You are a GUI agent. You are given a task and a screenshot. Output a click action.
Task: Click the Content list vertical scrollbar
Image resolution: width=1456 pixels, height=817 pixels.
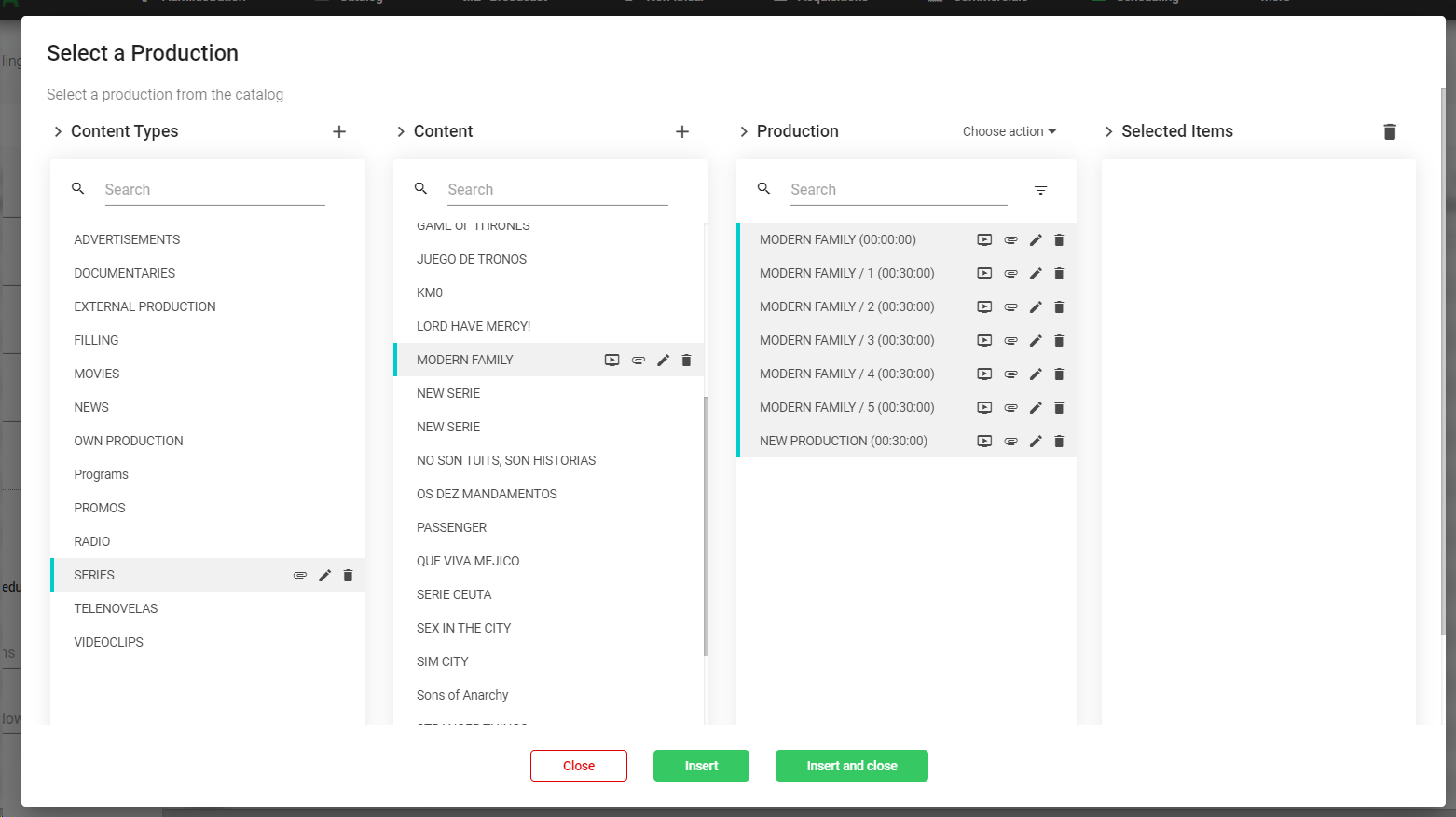tap(706, 525)
